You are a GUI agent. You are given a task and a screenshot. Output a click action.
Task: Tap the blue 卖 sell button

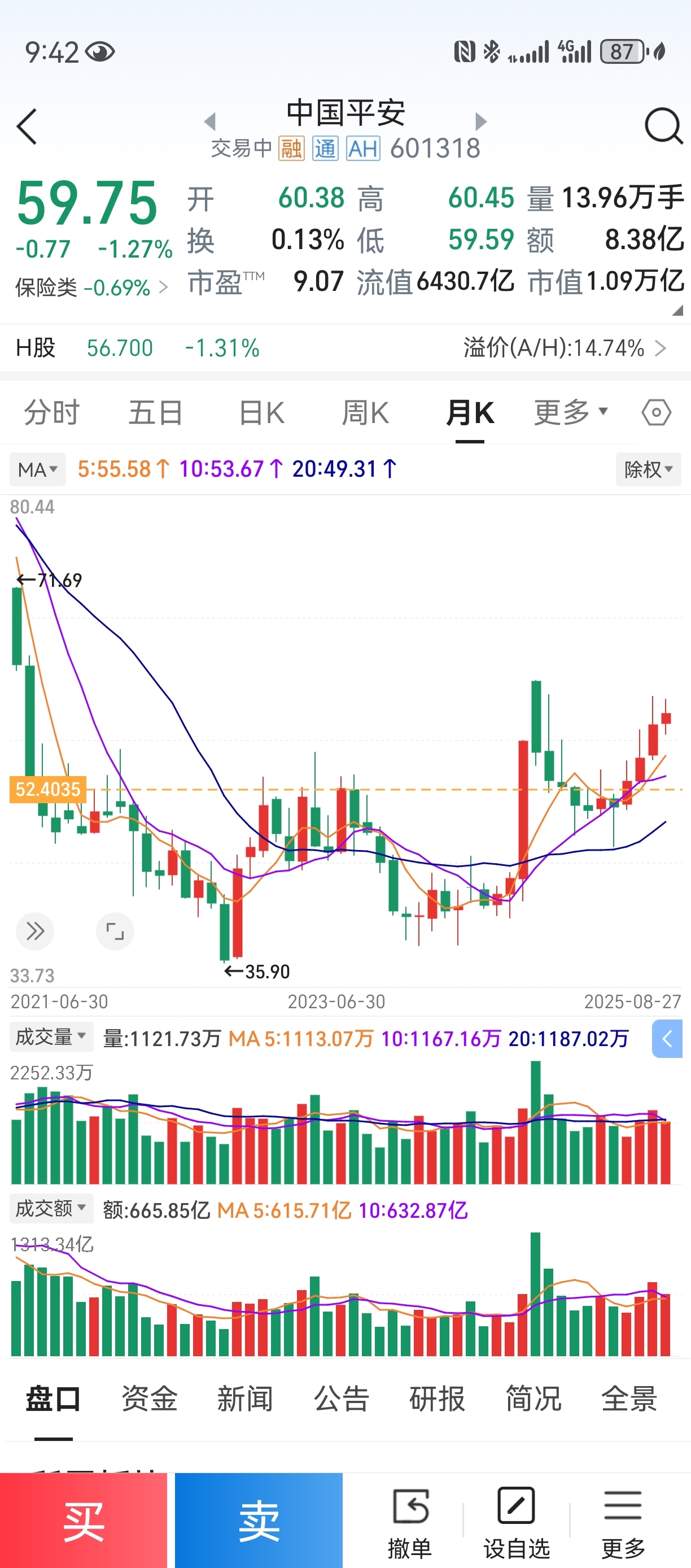pos(259,1521)
